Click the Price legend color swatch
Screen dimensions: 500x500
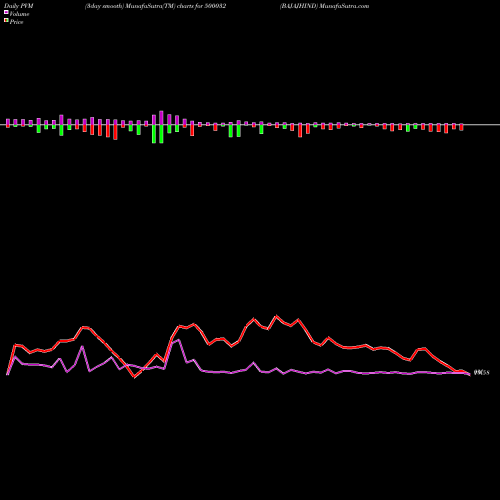coord(6,21)
